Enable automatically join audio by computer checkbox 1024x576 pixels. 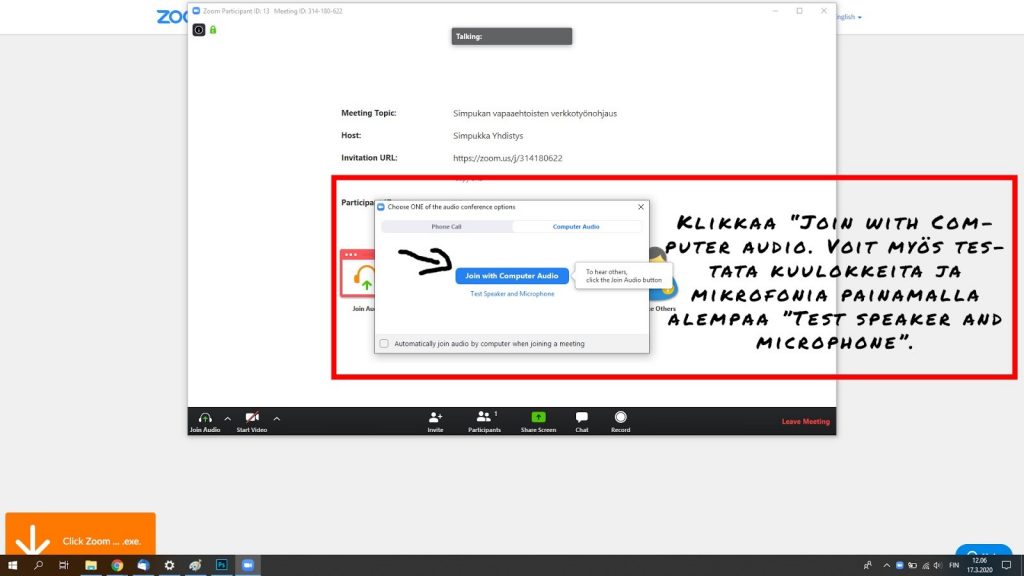384,344
